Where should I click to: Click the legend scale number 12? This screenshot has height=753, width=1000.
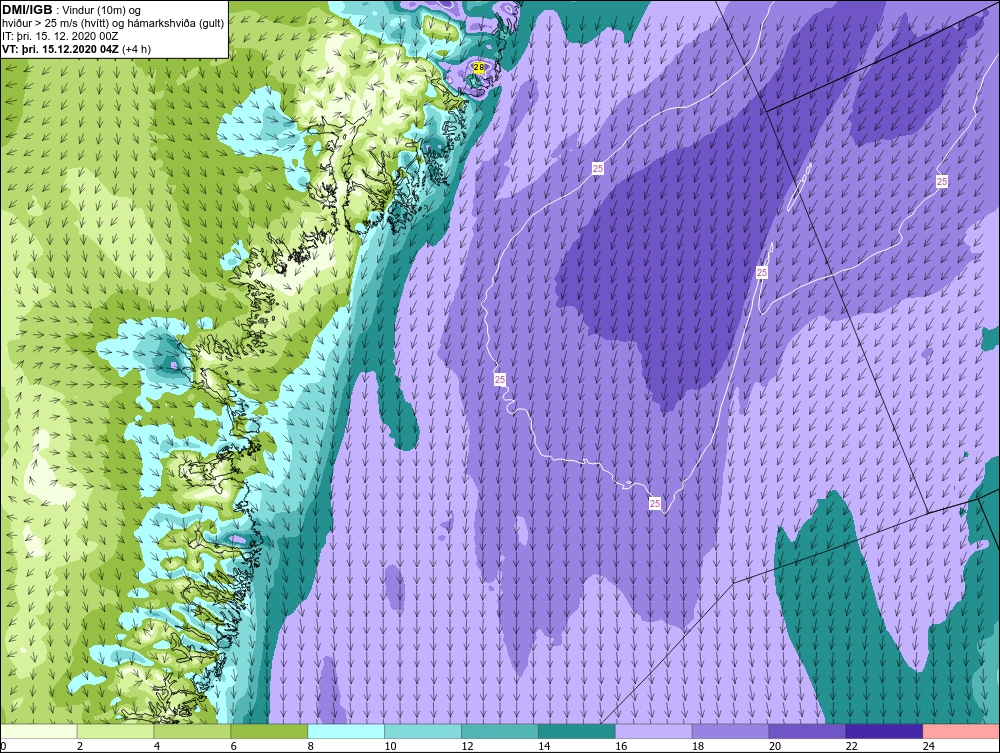click(x=468, y=746)
